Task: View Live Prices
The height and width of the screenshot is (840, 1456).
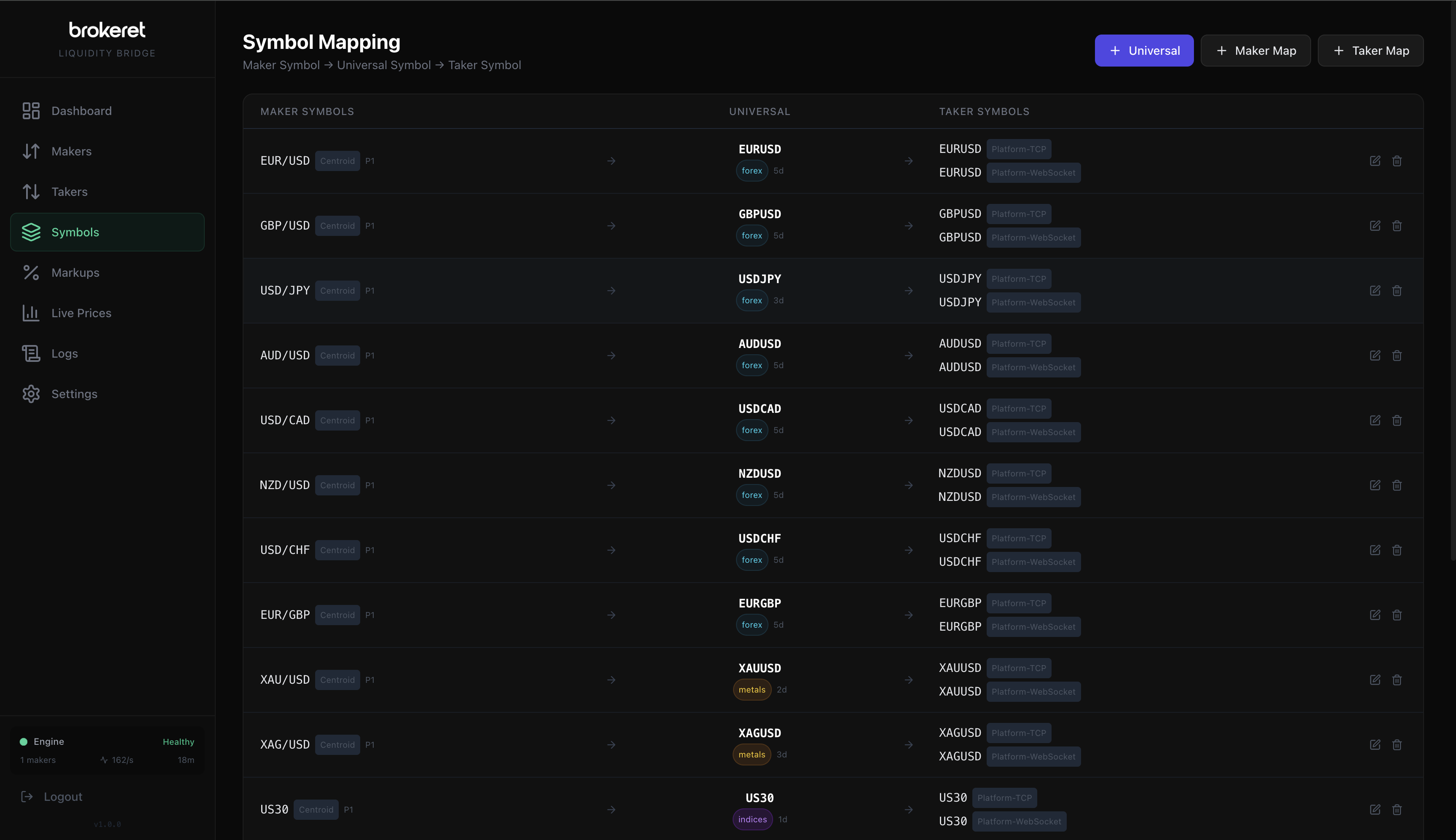Action: pos(81,313)
